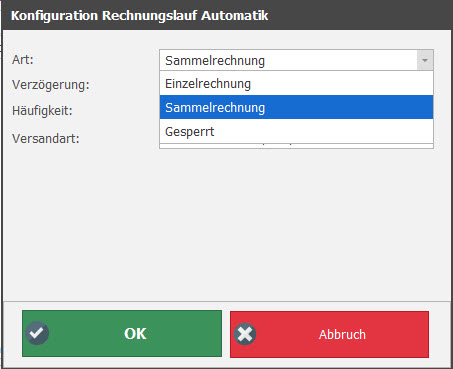Click the Versandart: label

click(x=46, y=138)
